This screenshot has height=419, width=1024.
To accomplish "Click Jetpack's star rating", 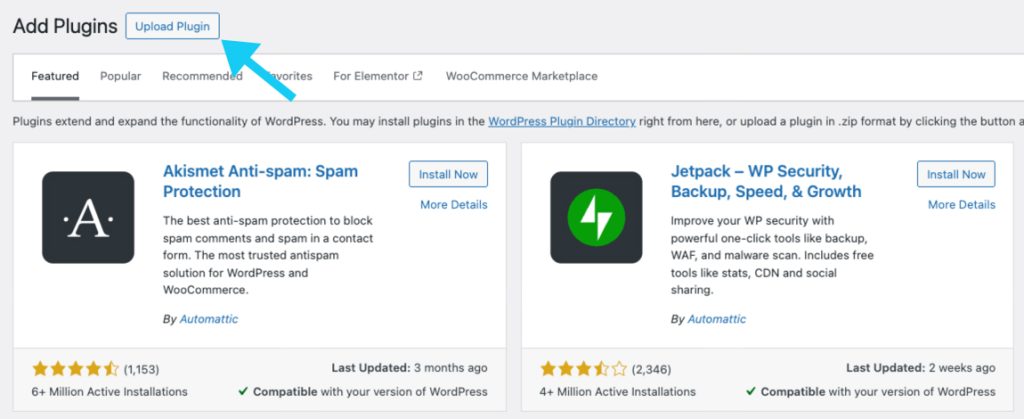I will (583, 369).
